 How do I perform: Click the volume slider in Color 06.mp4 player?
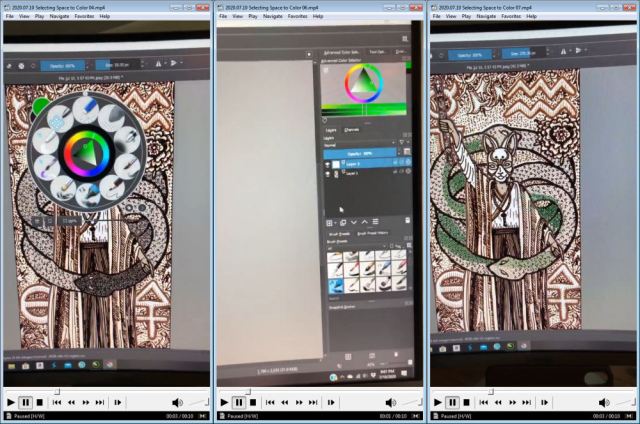click(410, 403)
